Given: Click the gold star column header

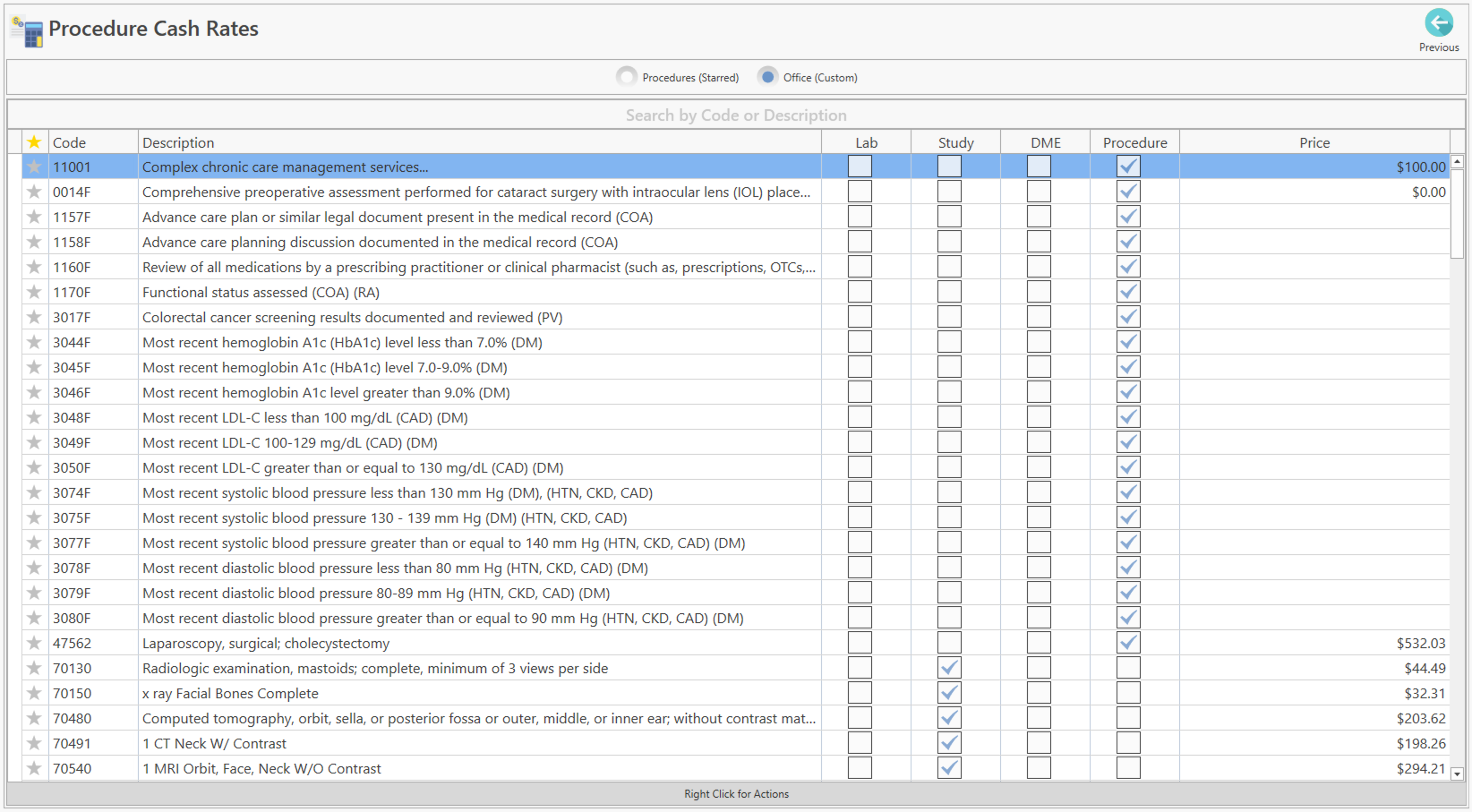Looking at the screenshot, I should 34,142.
